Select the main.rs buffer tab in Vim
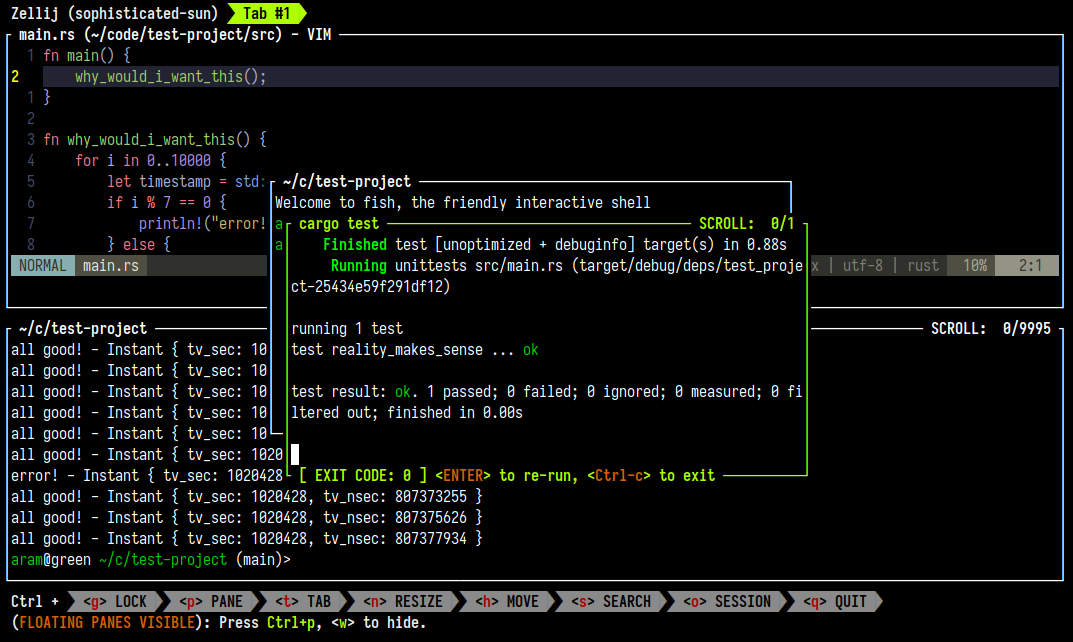Viewport: 1073px width, 642px height. pyautogui.click(x=111, y=265)
